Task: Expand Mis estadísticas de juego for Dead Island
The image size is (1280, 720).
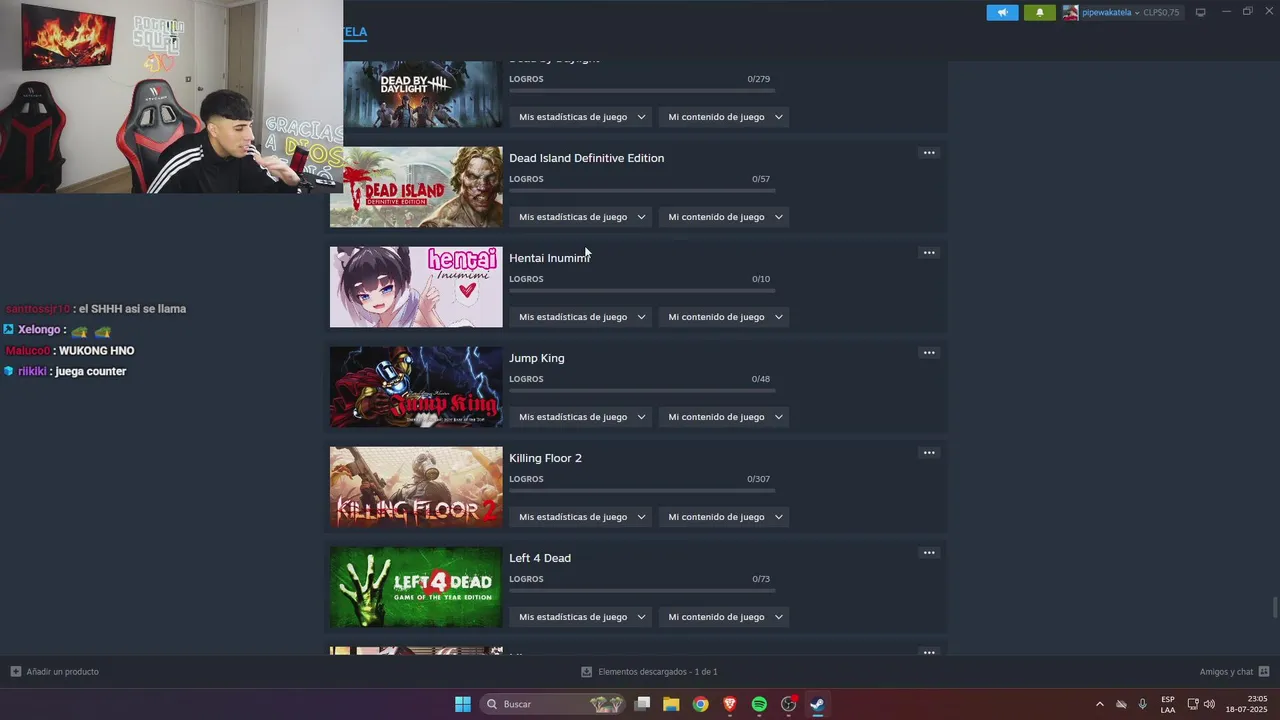Action: [x=581, y=217]
